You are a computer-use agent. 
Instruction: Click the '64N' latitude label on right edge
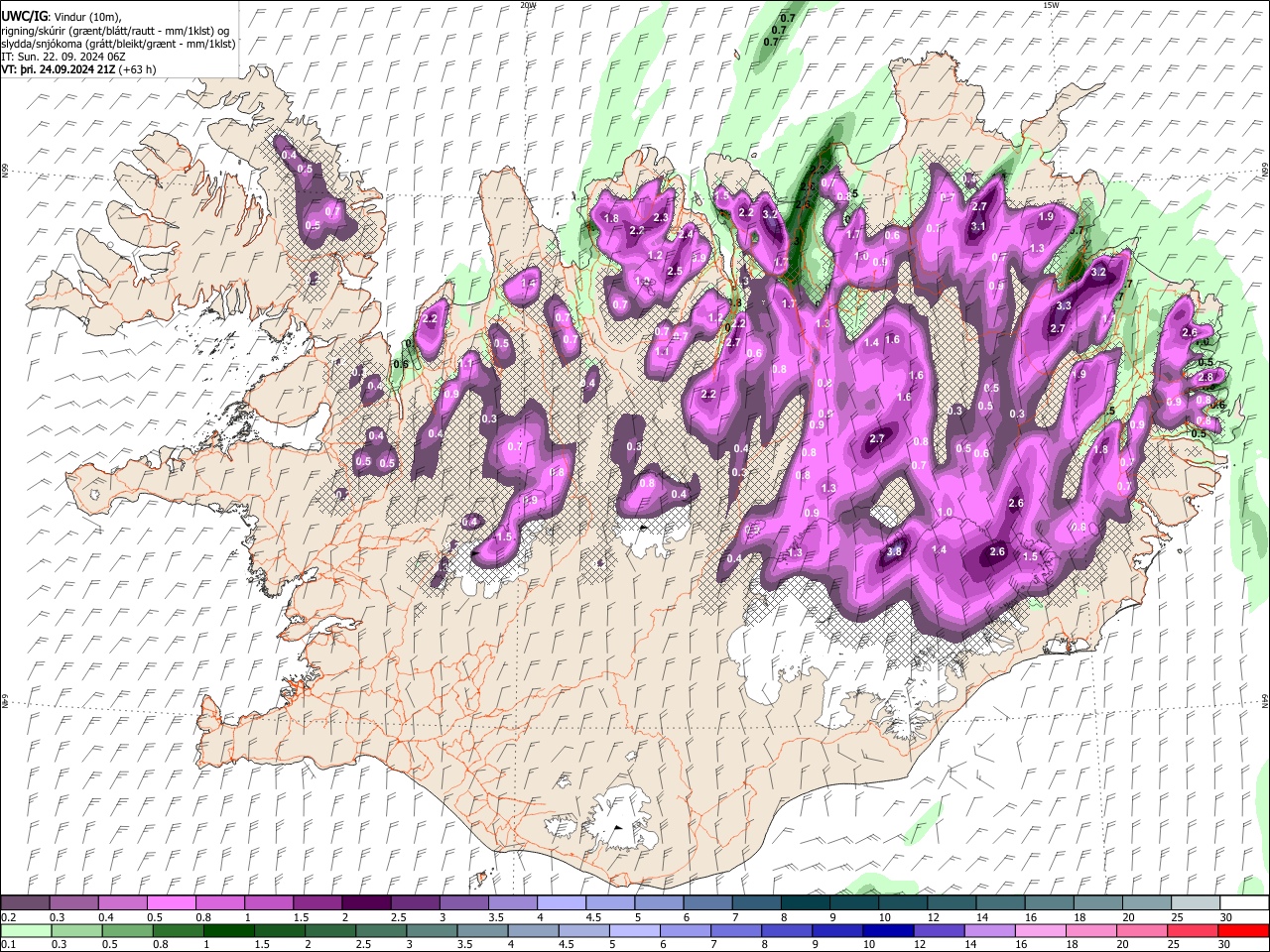click(x=1265, y=699)
